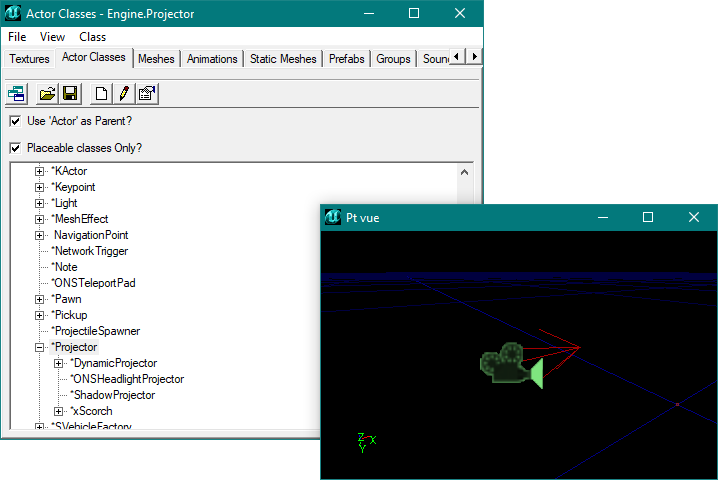This screenshot has width=718, height=480.
Task: Select *NetworkTrigger in the class tree
Action: (90, 251)
